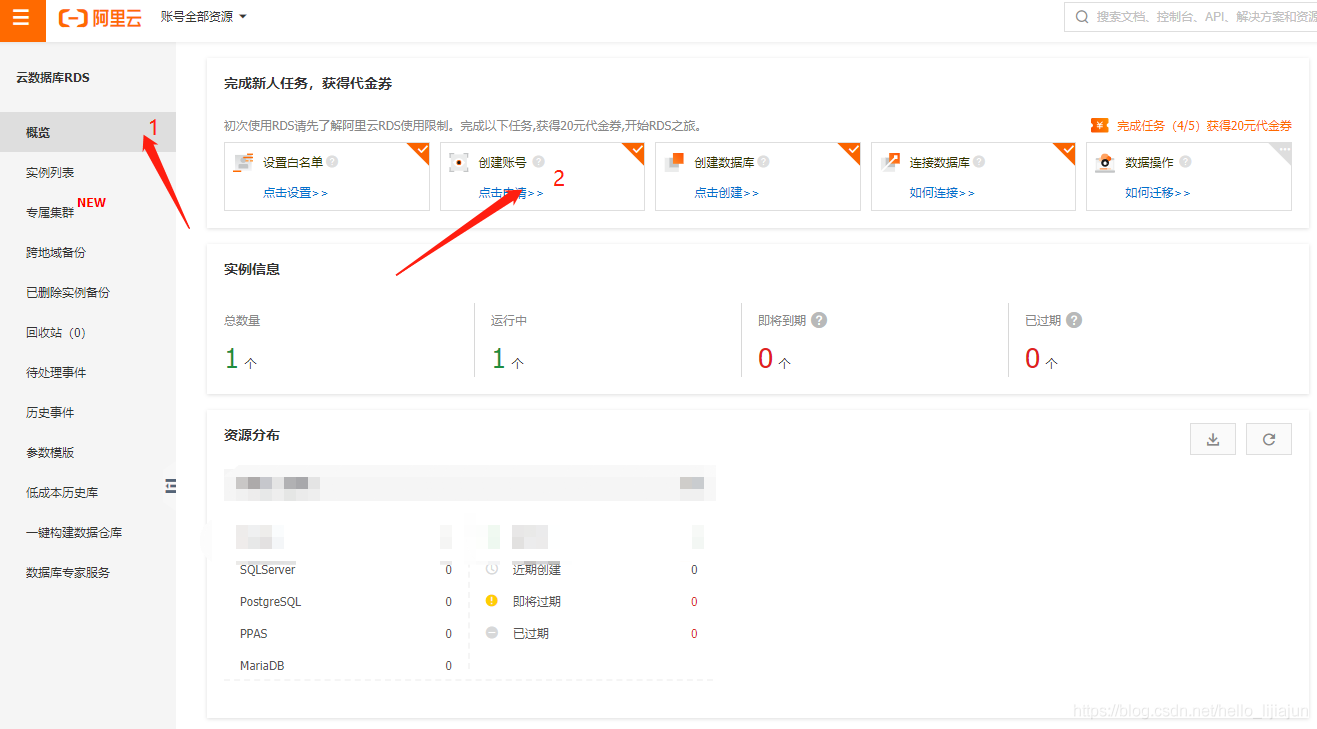Click the 近期创建 count value
1317x729 pixels.
point(694,570)
